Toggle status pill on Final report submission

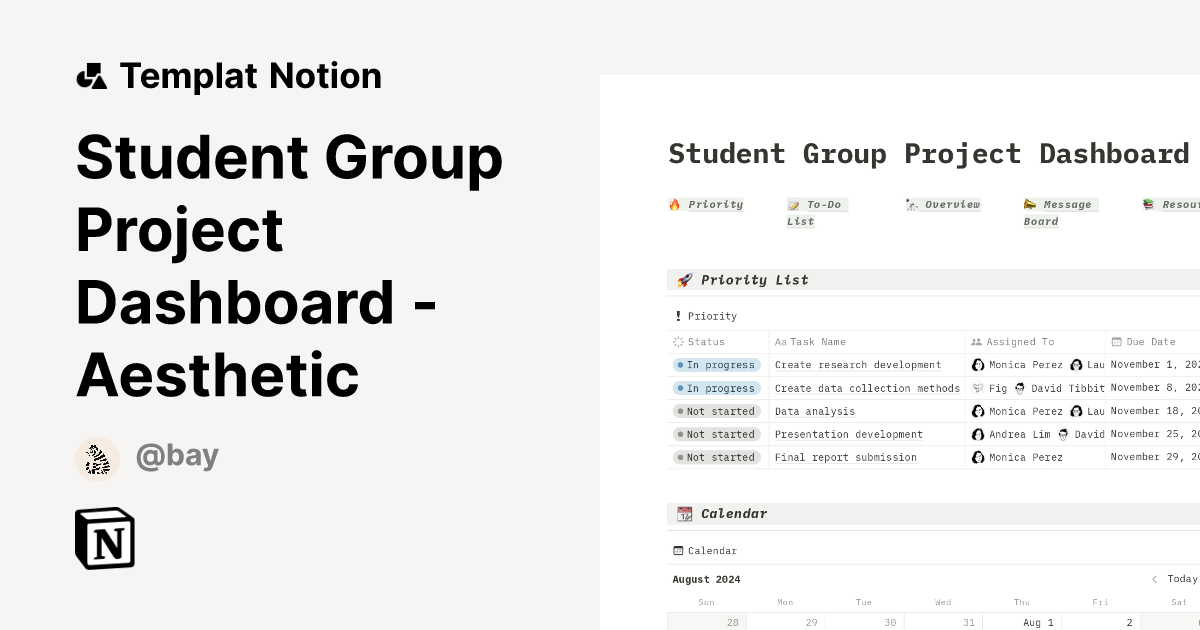(x=716, y=457)
